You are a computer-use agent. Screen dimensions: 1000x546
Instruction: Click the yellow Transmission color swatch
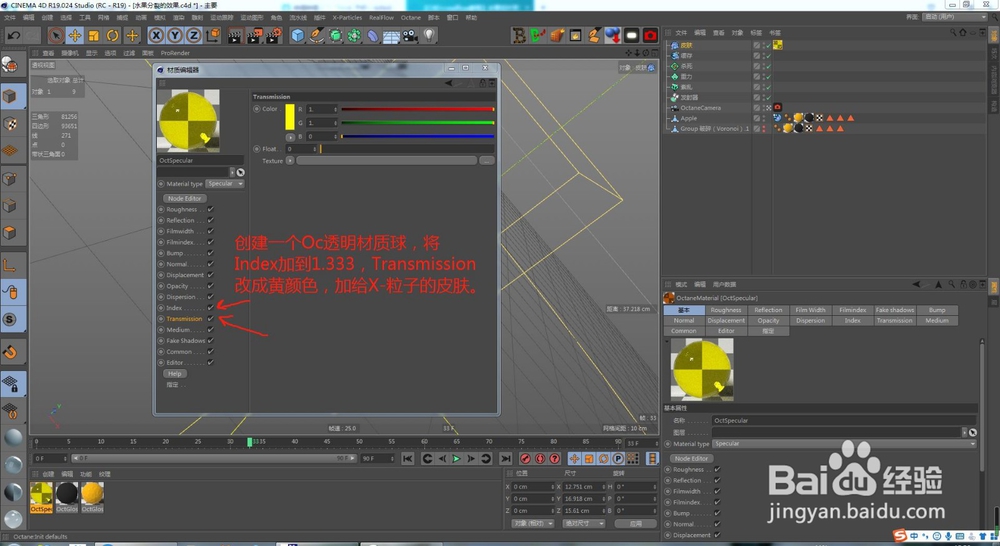tap(290, 117)
